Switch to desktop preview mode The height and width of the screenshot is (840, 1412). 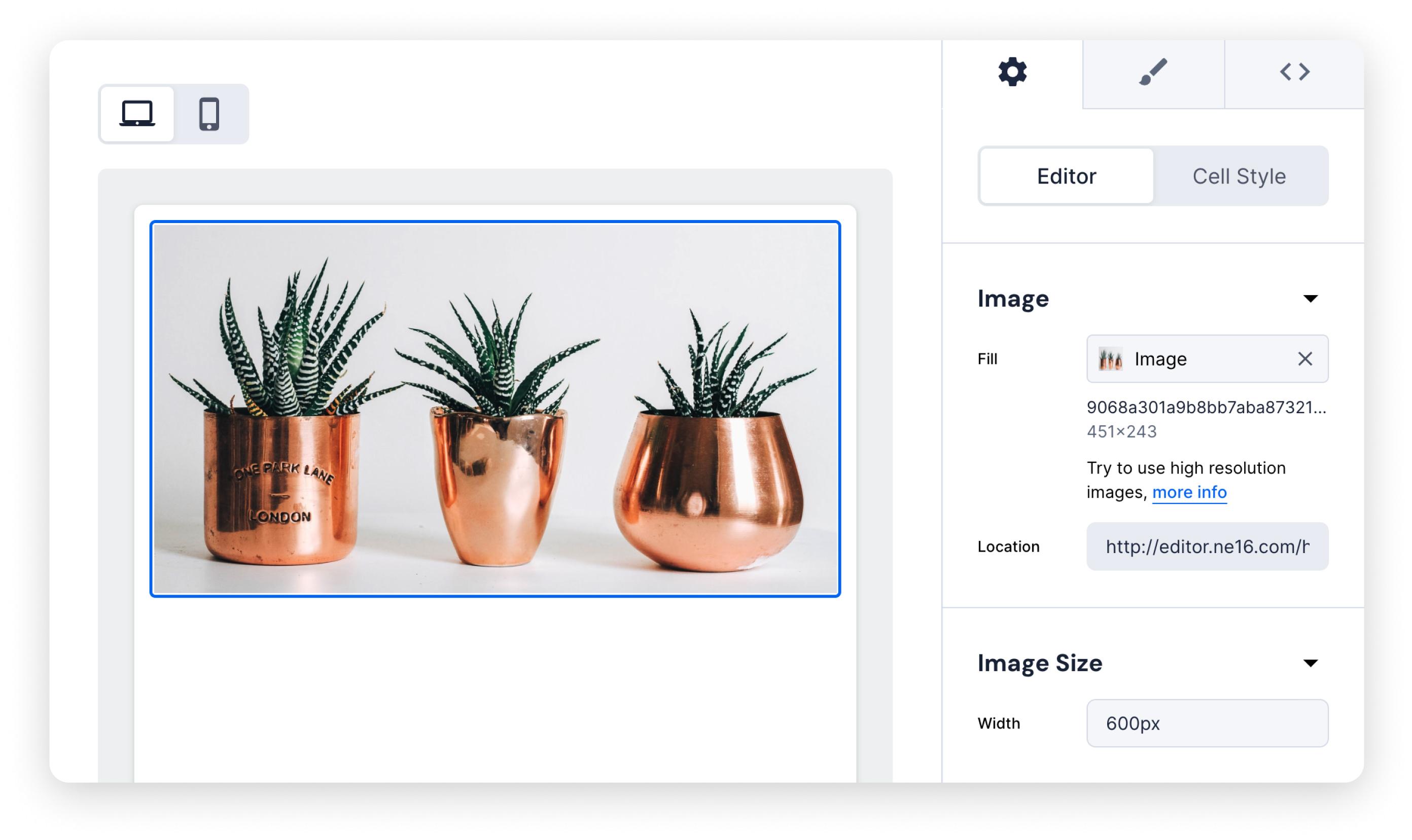click(x=137, y=114)
